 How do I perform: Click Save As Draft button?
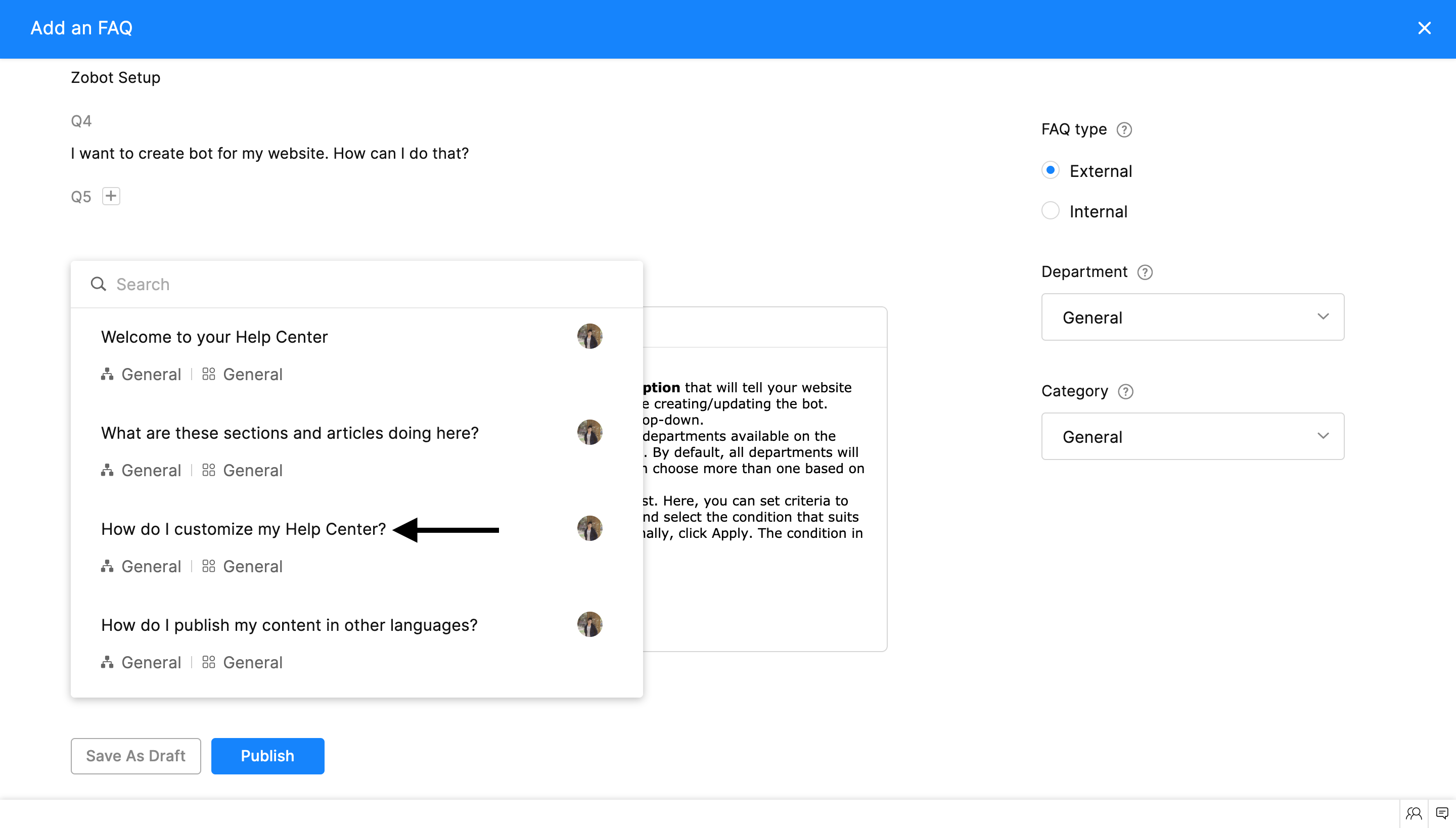(135, 756)
